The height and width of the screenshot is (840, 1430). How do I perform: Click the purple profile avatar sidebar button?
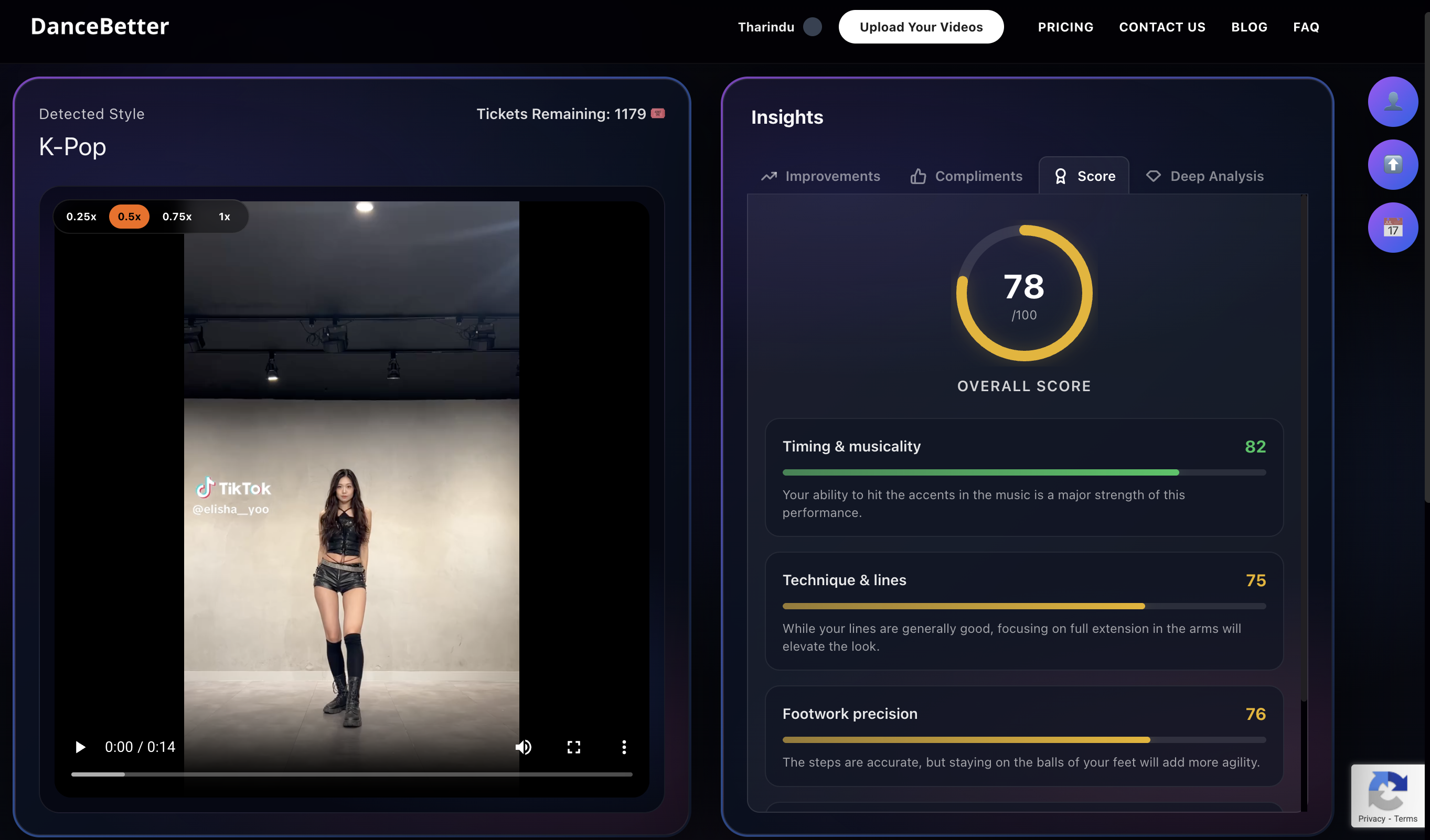pyautogui.click(x=1393, y=102)
